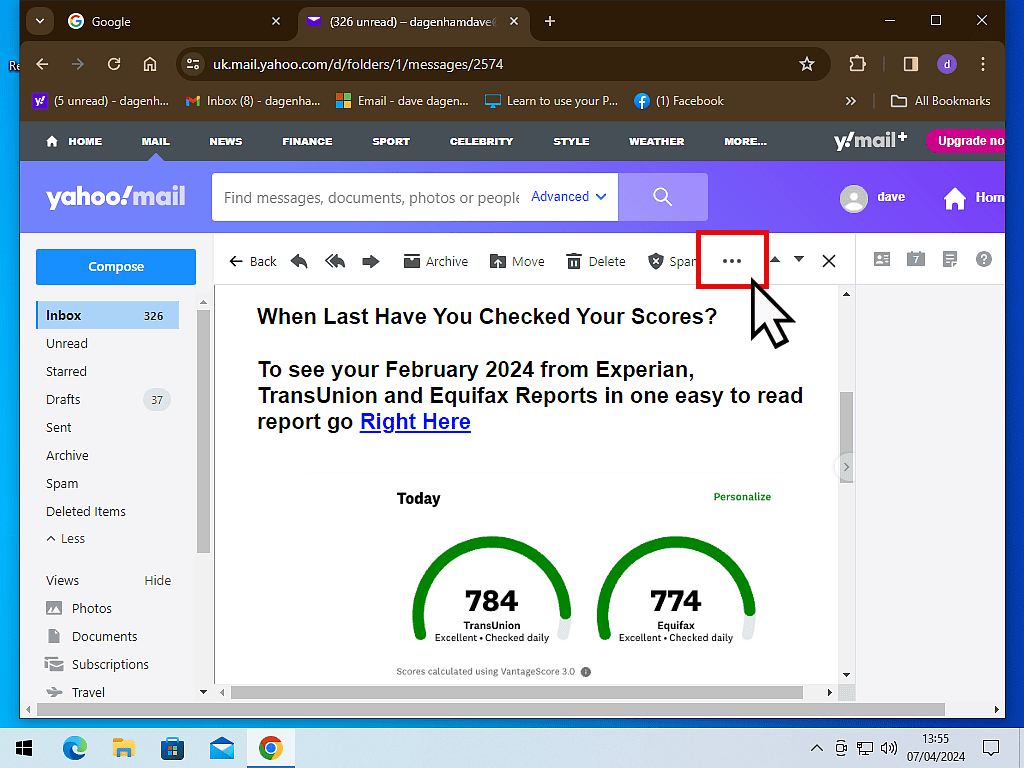Delete the open email

(595, 261)
